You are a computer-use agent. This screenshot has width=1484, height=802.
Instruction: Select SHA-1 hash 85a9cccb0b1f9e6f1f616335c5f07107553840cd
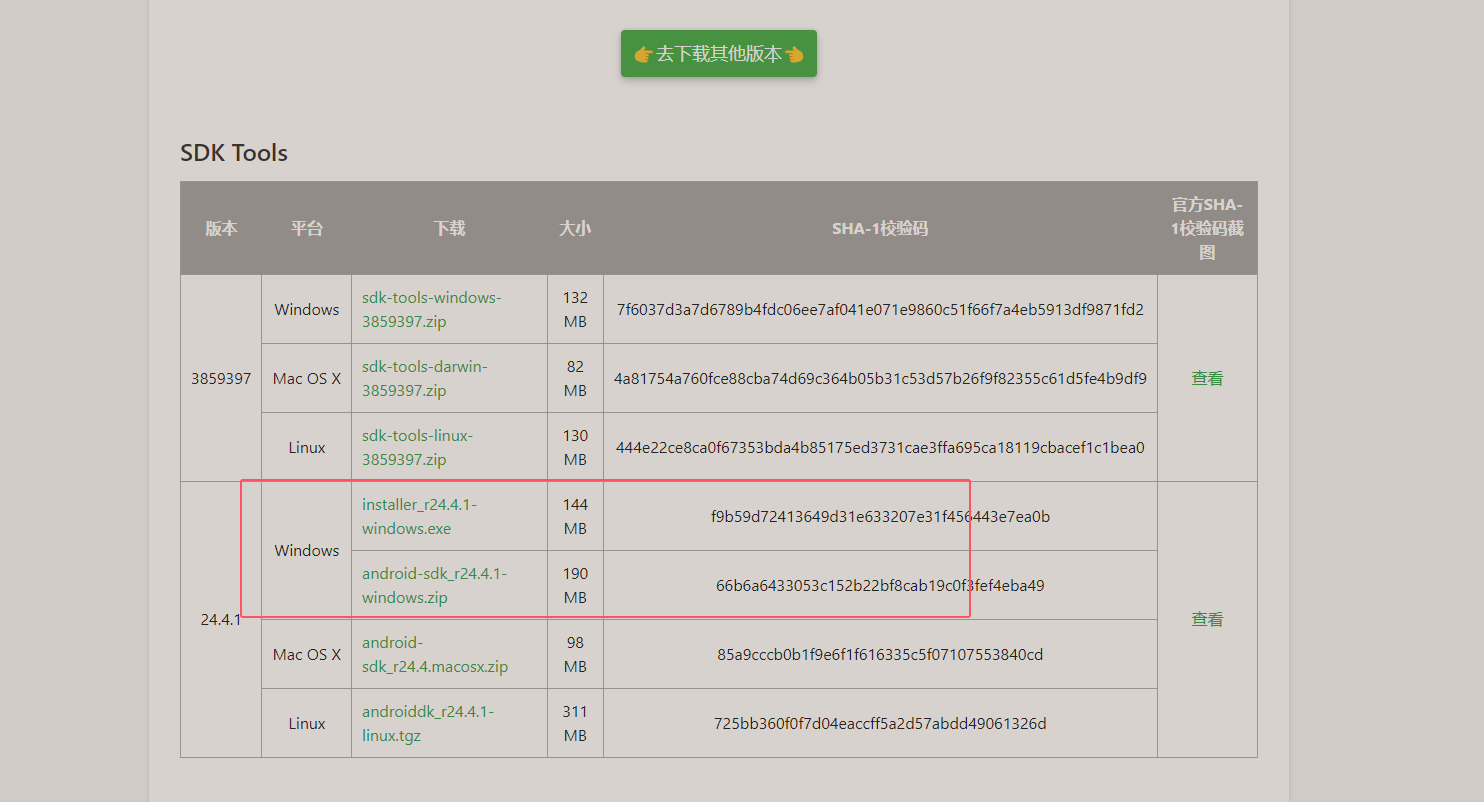880,654
